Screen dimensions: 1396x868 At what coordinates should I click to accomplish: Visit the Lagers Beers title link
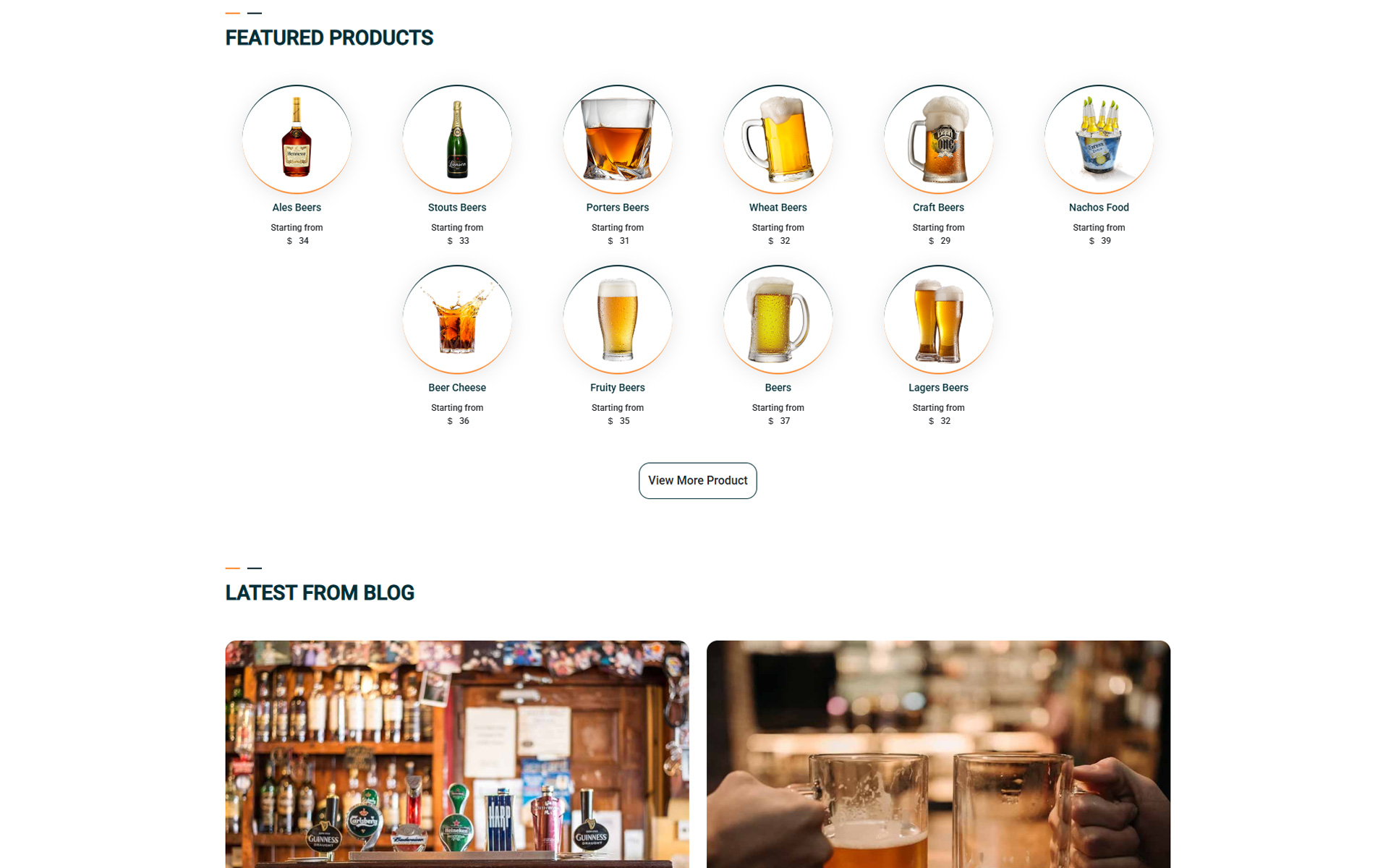tap(939, 388)
